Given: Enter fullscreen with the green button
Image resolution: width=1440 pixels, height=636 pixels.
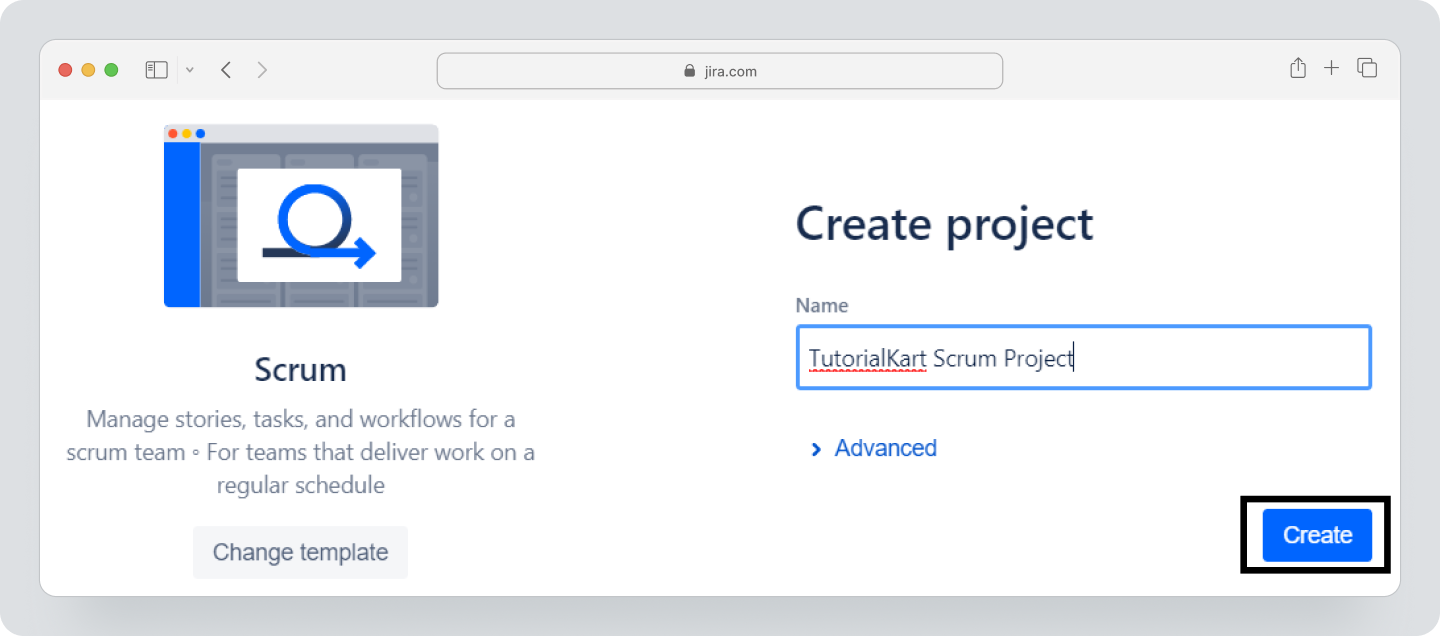Looking at the screenshot, I should [111, 69].
